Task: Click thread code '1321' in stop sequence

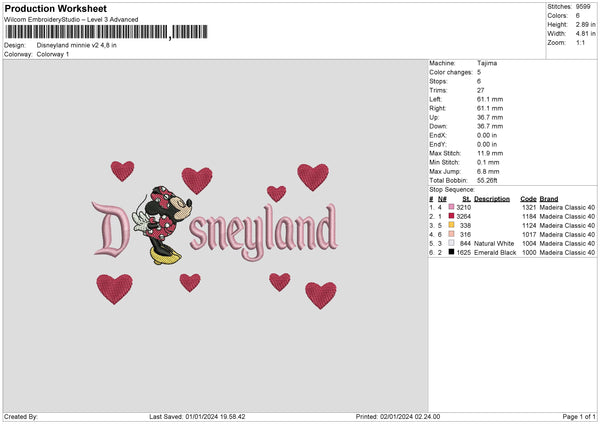Action: pyautogui.click(x=529, y=207)
